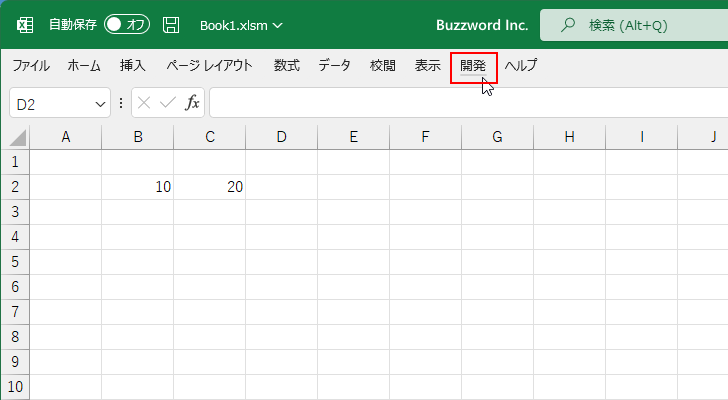This screenshot has width=728, height=400.
Task: Toggle the 自動保存 AutoSave switch
Action: pos(127,25)
